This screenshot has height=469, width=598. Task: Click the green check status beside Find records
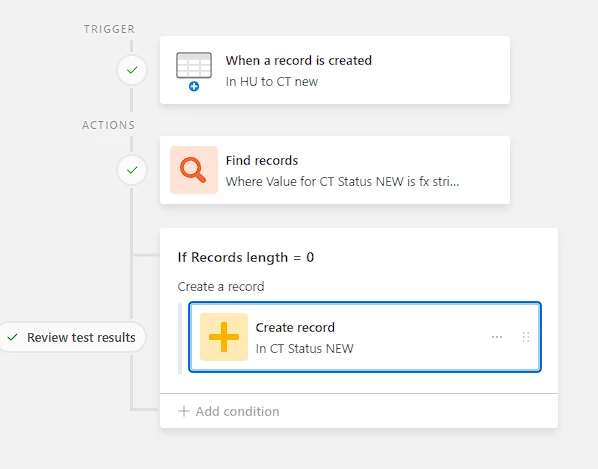132,170
